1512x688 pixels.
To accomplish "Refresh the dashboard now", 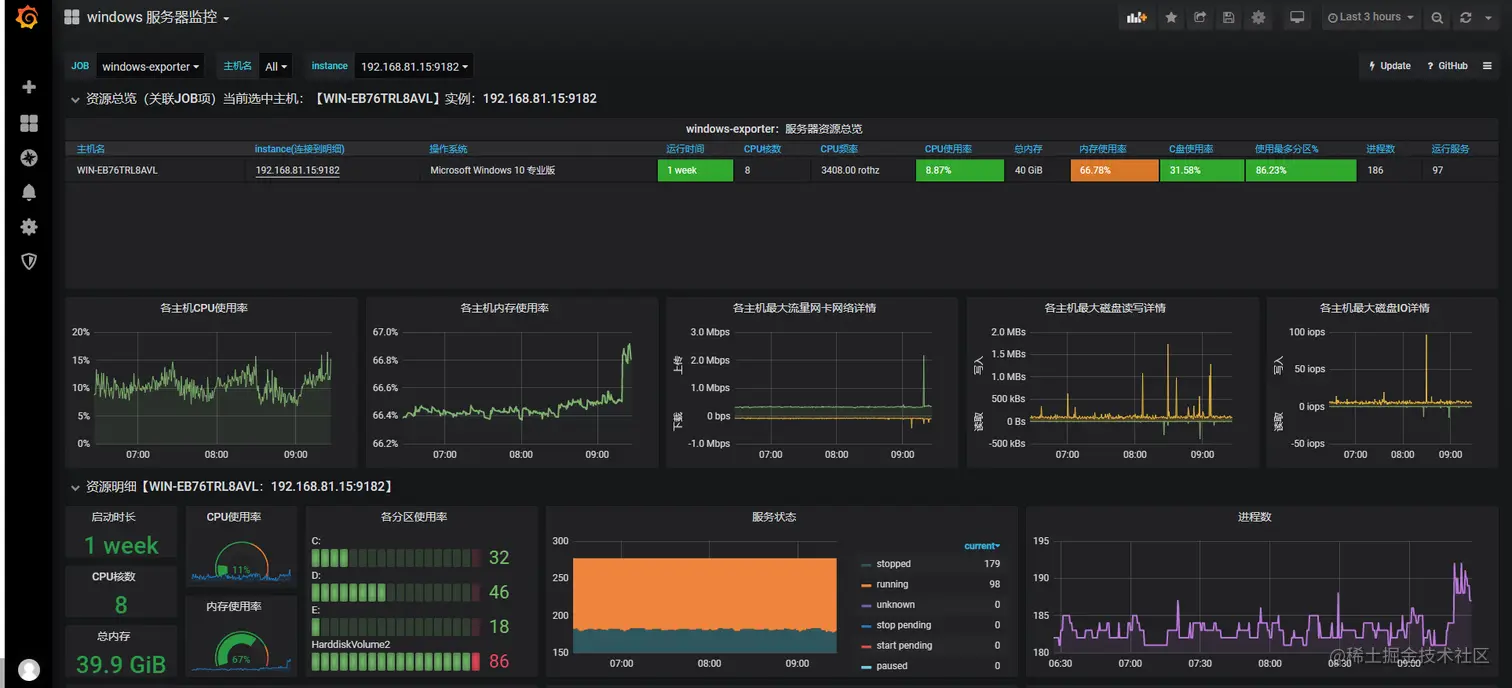I will (x=1466, y=18).
